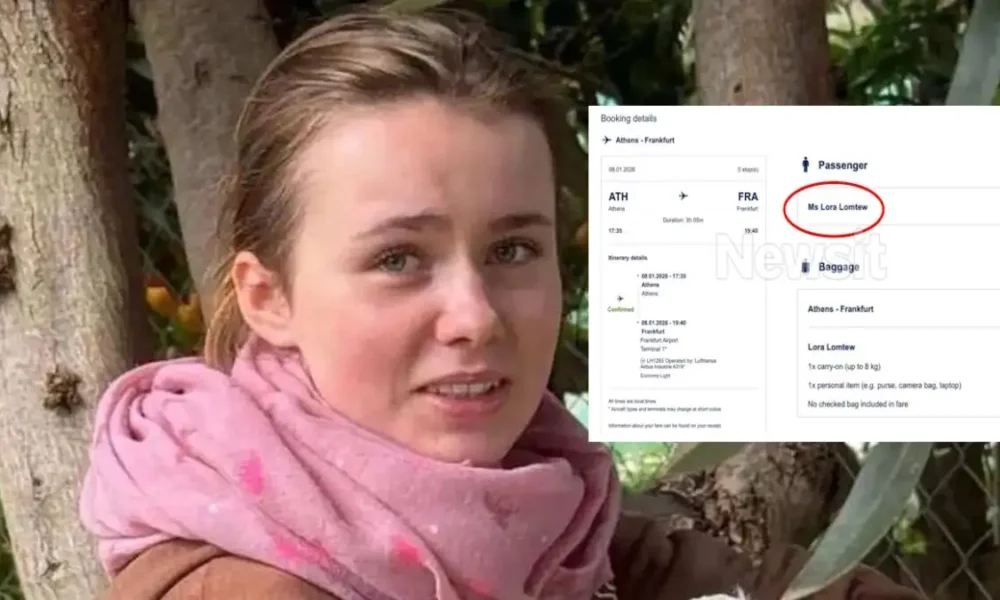
Task: Click the FRA arrival airport code
Action: tap(748, 197)
